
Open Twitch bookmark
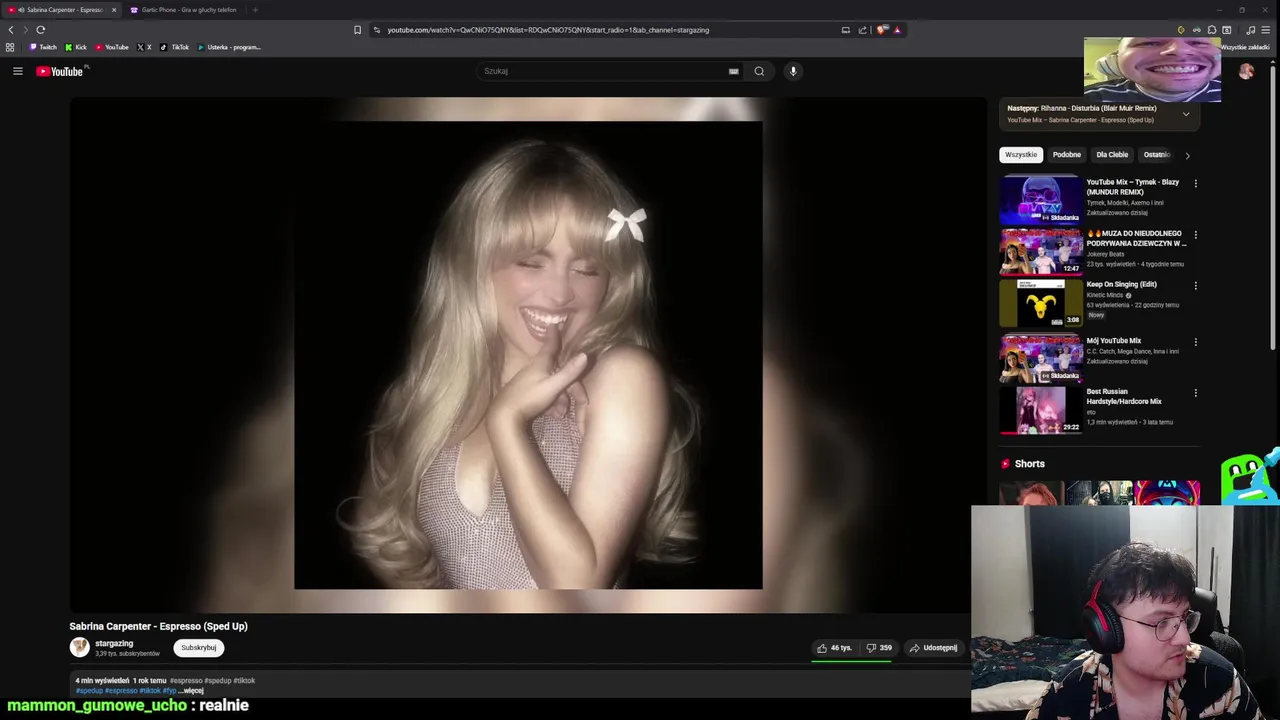[43, 47]
